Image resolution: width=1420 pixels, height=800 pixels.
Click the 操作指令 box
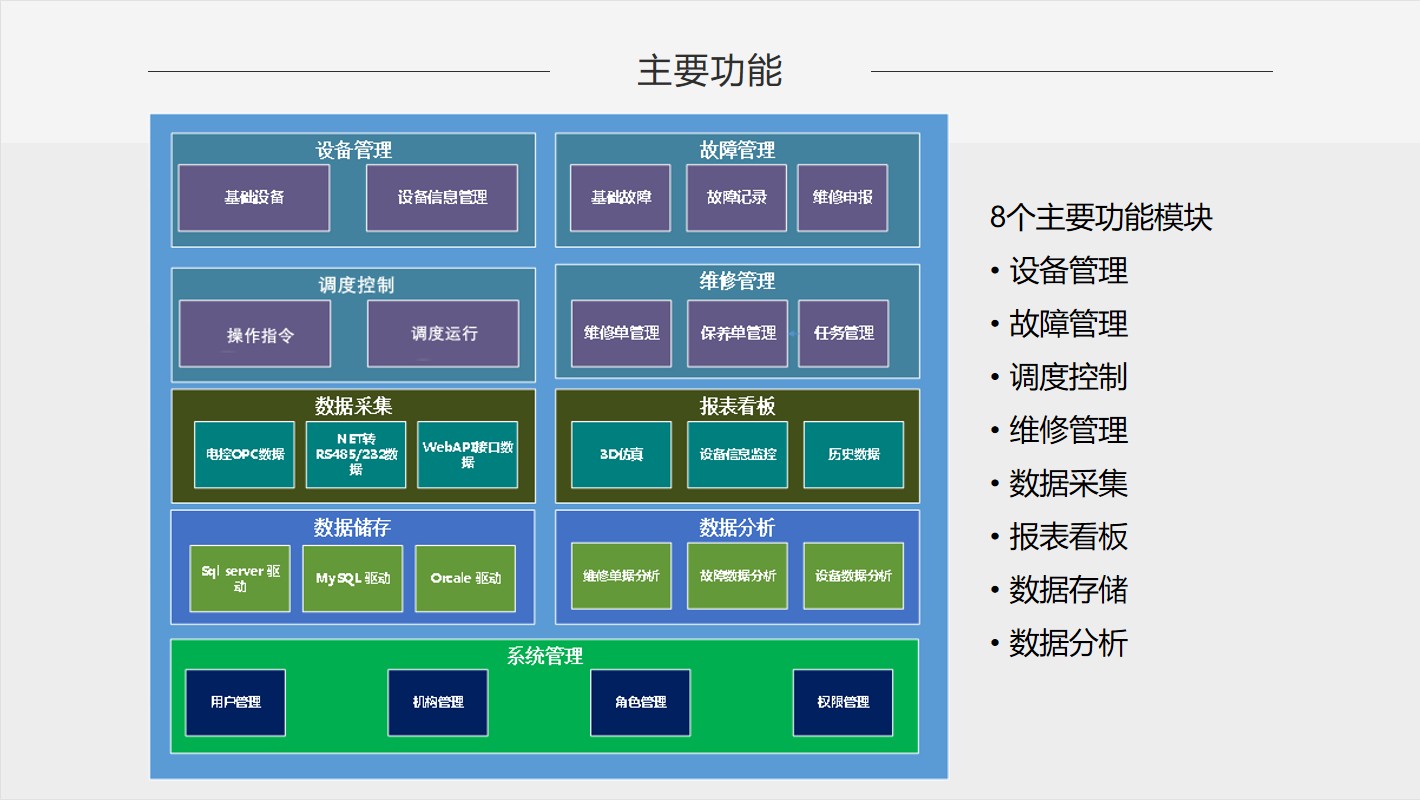pyautogui.click(x=255, y=334)
